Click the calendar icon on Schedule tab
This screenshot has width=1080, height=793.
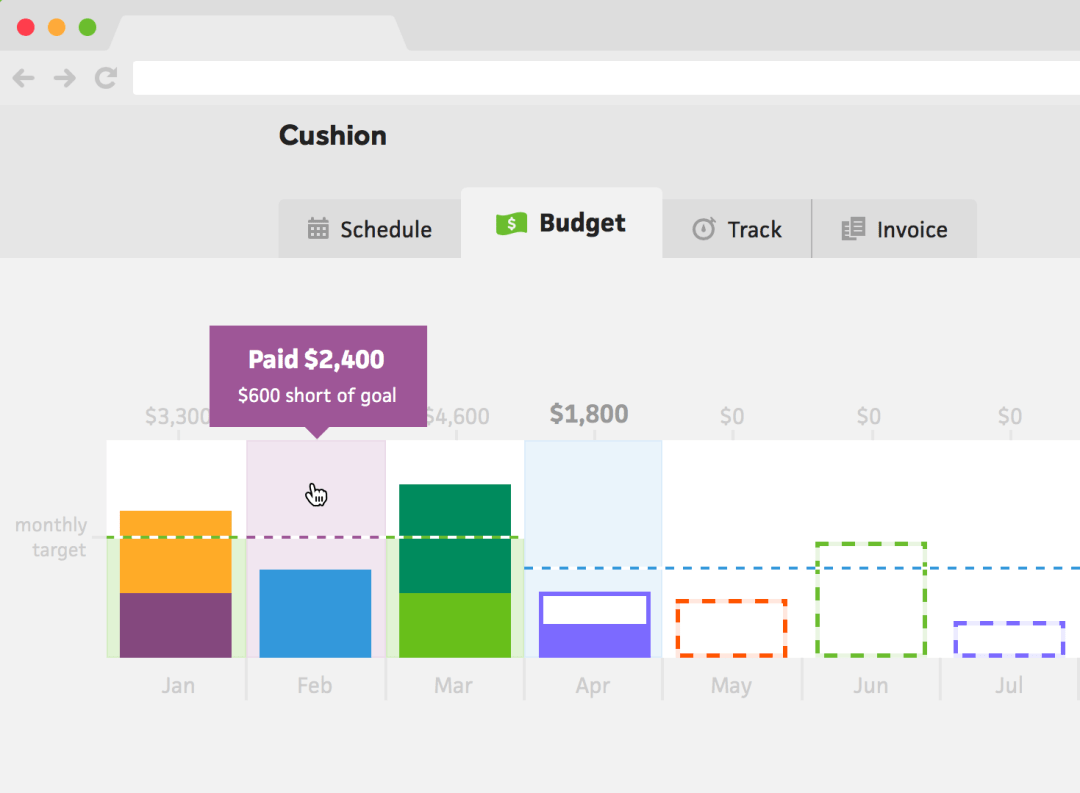pyautogui.click(x=318, y=228)
